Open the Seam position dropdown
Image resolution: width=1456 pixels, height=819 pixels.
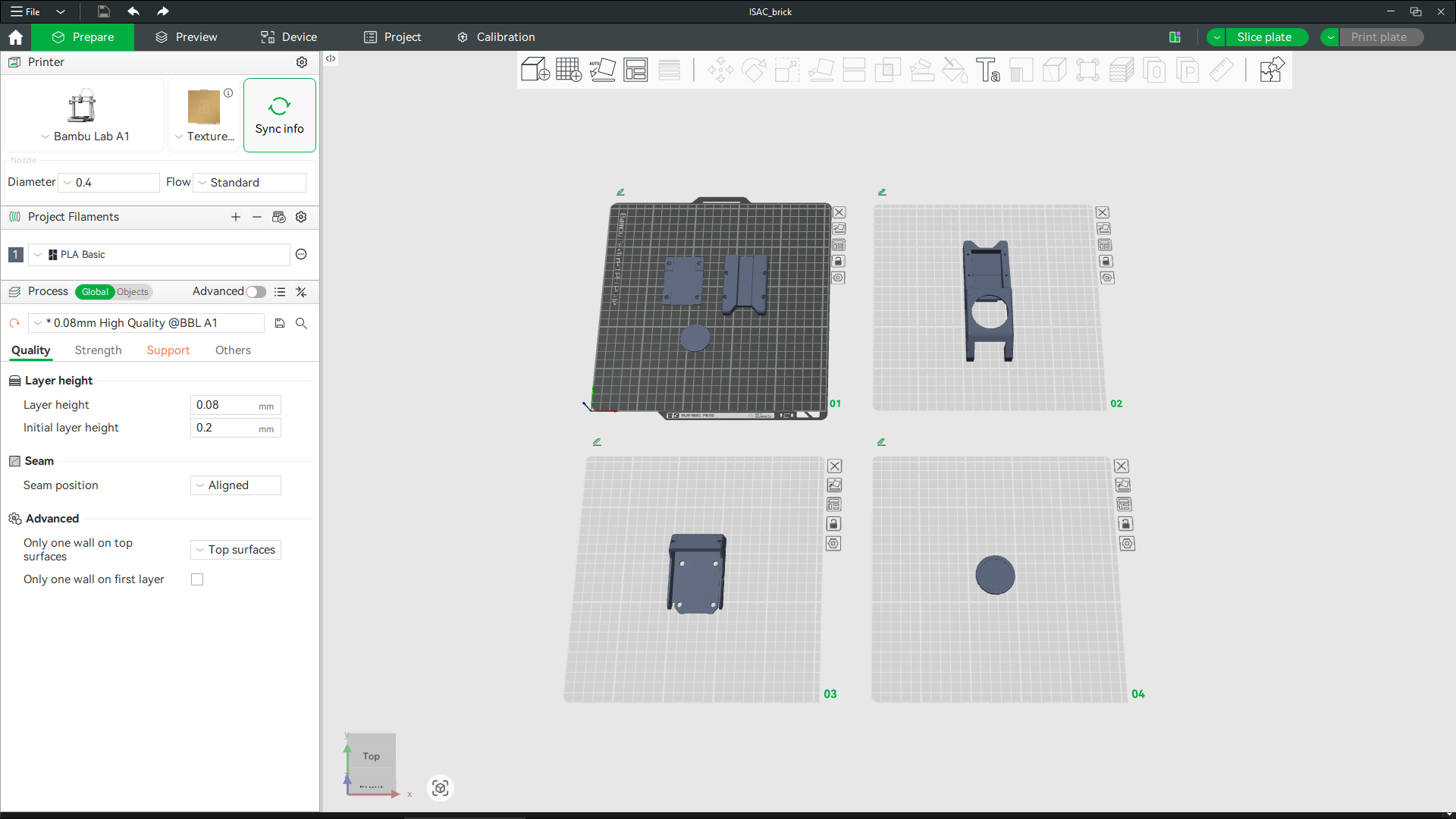click(x=236, y=485)
